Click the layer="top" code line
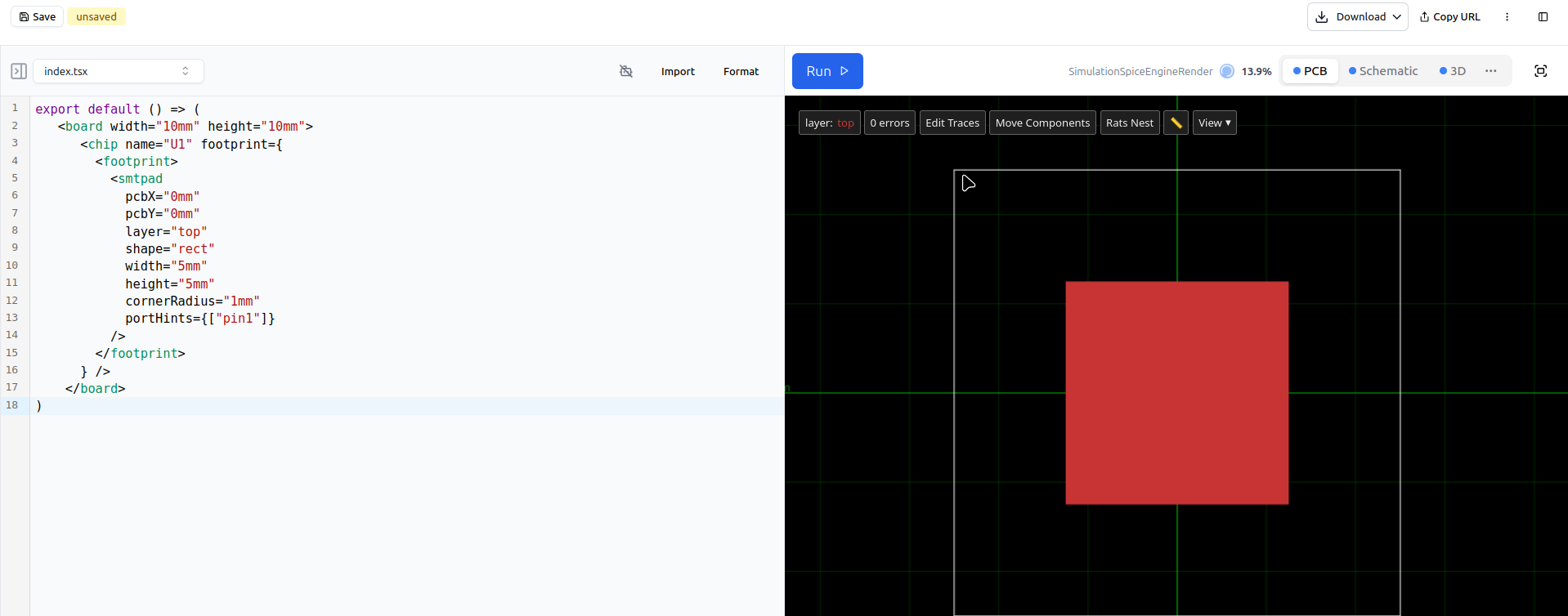This screenshot has width=1568, height=616. click(x=166, y=232)
